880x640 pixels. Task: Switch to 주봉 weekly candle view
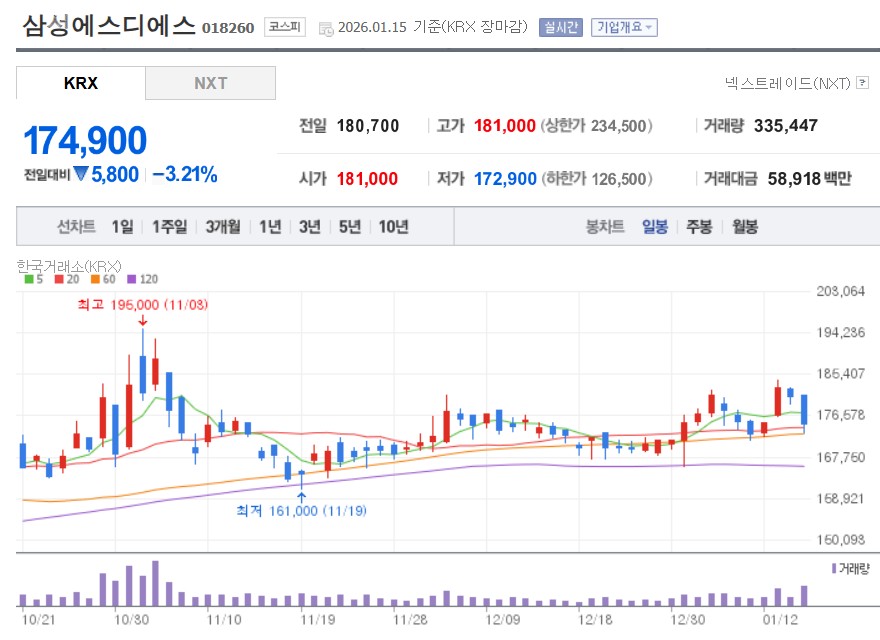(698, 226)
